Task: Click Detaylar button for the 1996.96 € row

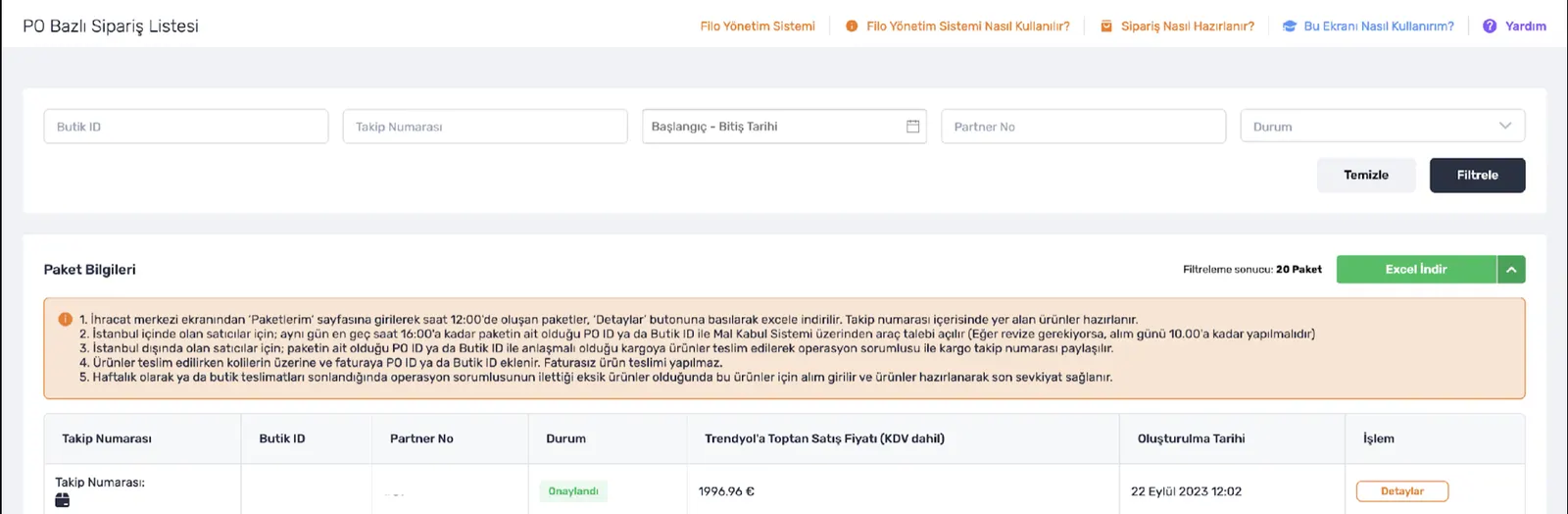Action: pyautogui.click(x=1402, y=491)
